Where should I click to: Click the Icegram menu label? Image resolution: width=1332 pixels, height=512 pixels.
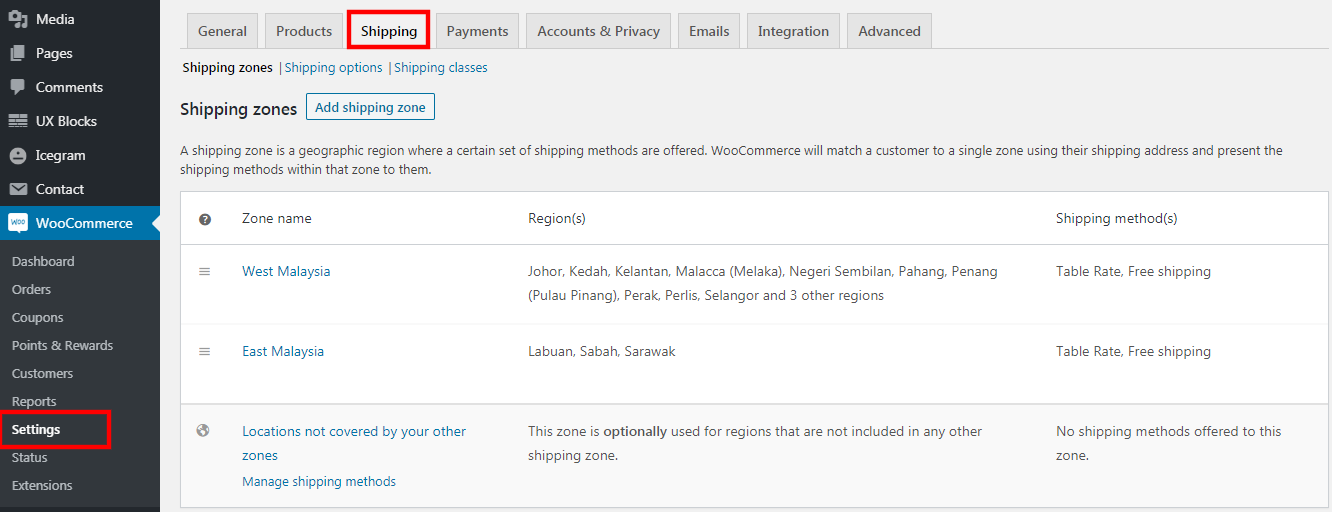point(61,155)
